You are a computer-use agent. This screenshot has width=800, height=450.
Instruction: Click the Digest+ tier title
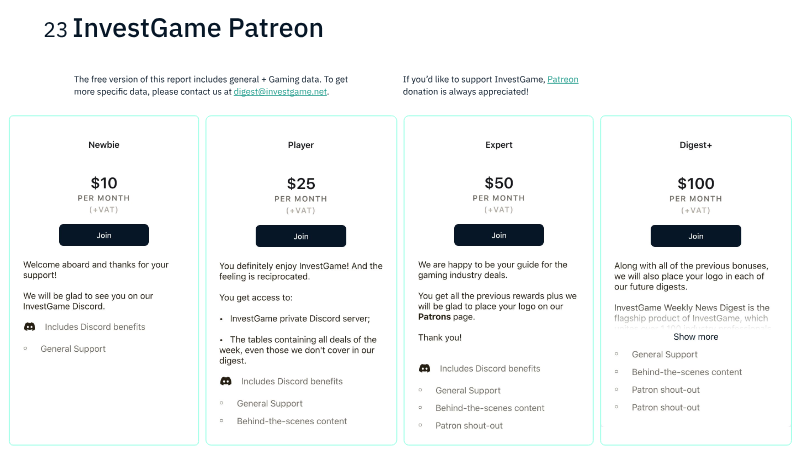[x=696, y=145]
